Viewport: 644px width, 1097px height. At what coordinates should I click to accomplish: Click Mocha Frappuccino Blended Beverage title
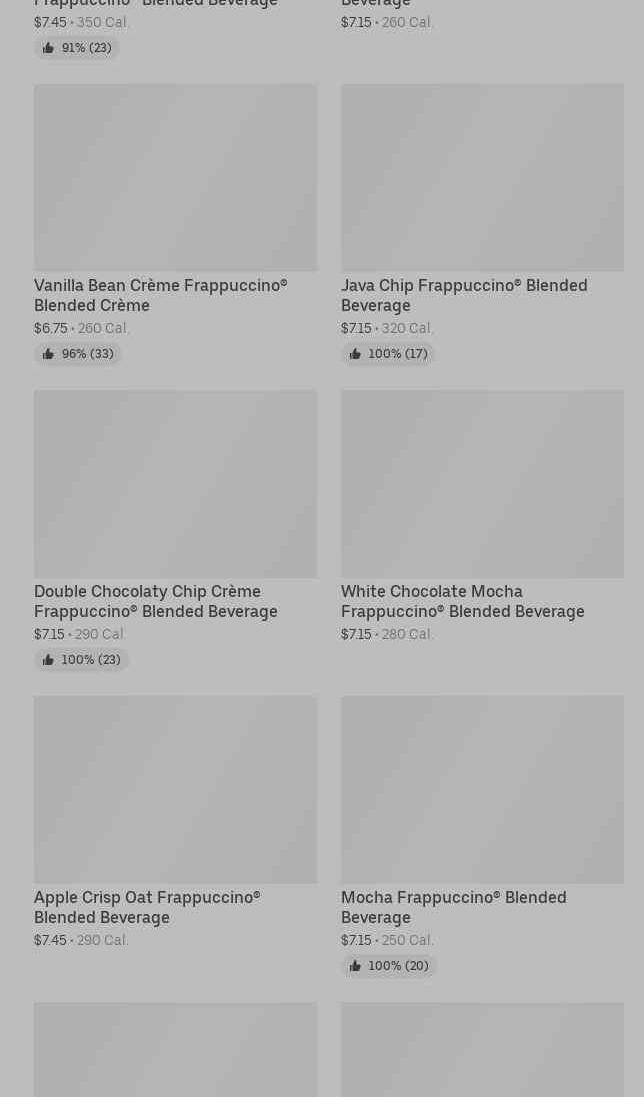(453, 907)
